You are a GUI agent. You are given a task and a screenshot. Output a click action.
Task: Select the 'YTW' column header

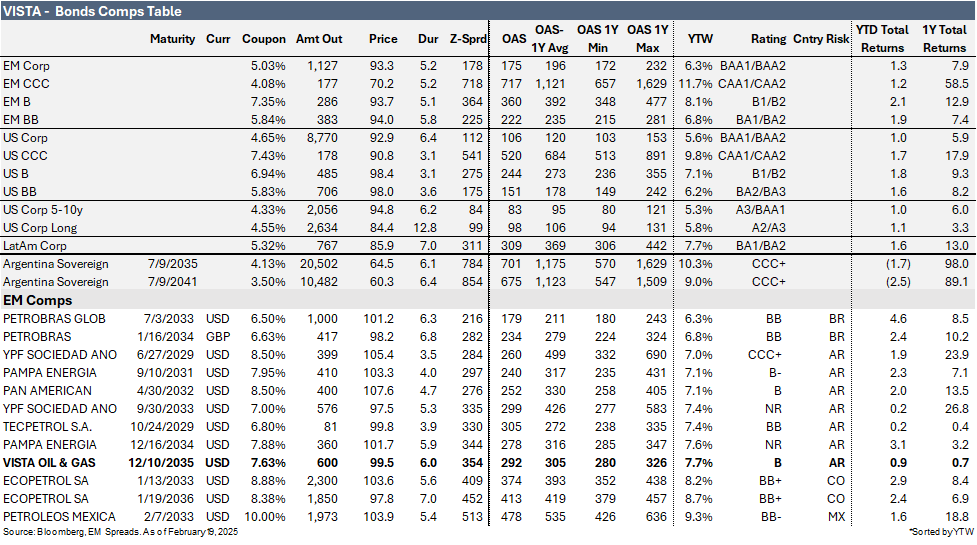coord(700,39)
